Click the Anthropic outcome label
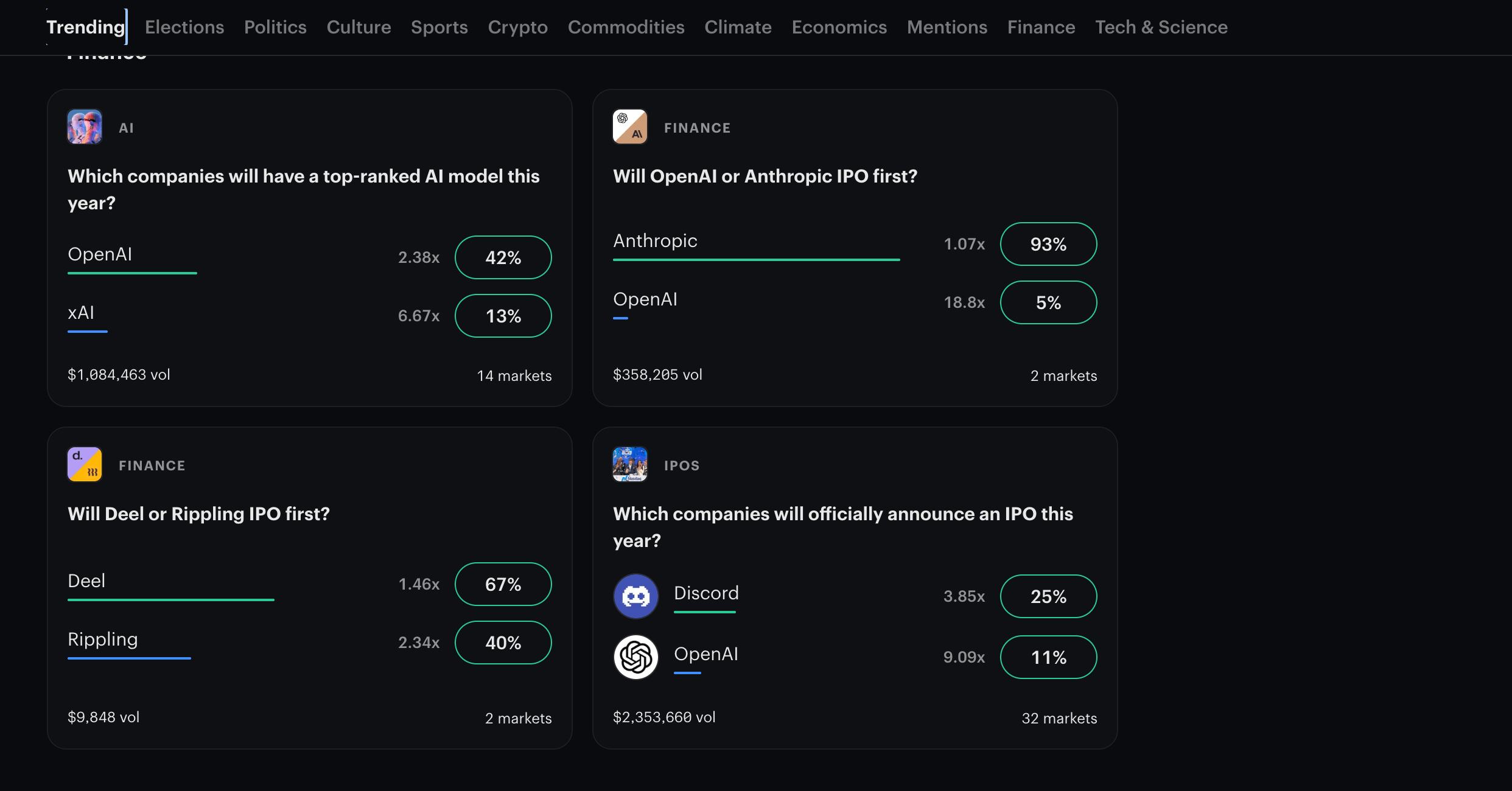Viewport: 1512px width, 791px height. (x=656, y=241)
